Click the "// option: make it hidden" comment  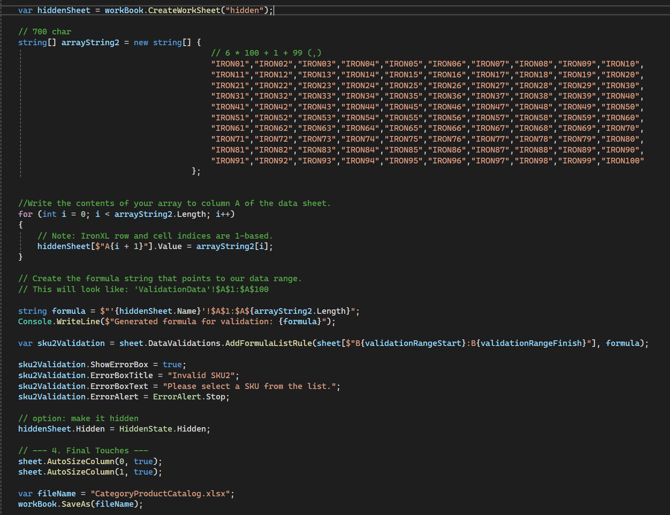[78, 418]
